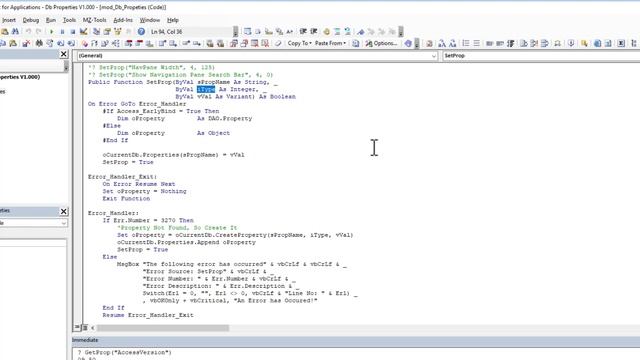The image size is (640, 360).
Task: Click the Uncomment Block icon
Action: pyautogui.click(x=347, y=31)
